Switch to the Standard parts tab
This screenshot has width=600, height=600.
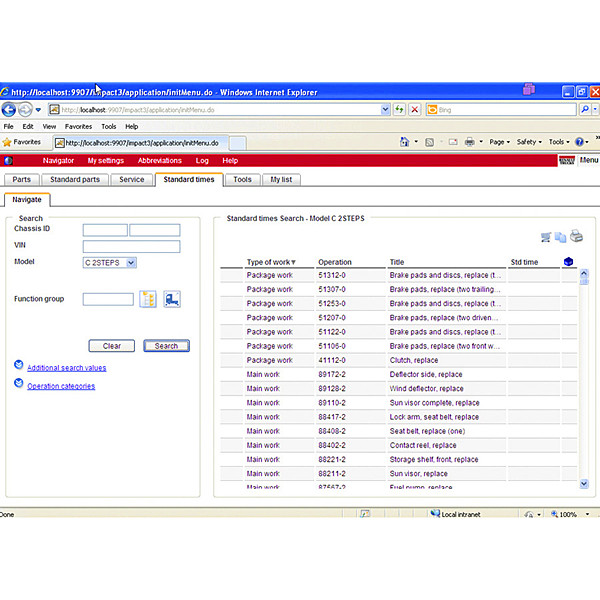tap(75, 180)
